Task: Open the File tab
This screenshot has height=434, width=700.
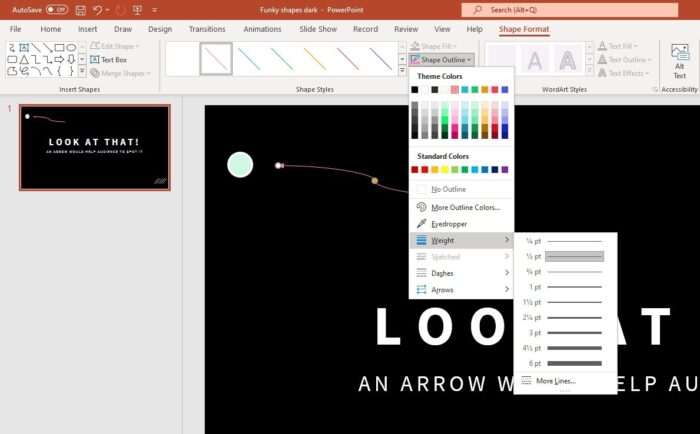Action: (16, 29)
